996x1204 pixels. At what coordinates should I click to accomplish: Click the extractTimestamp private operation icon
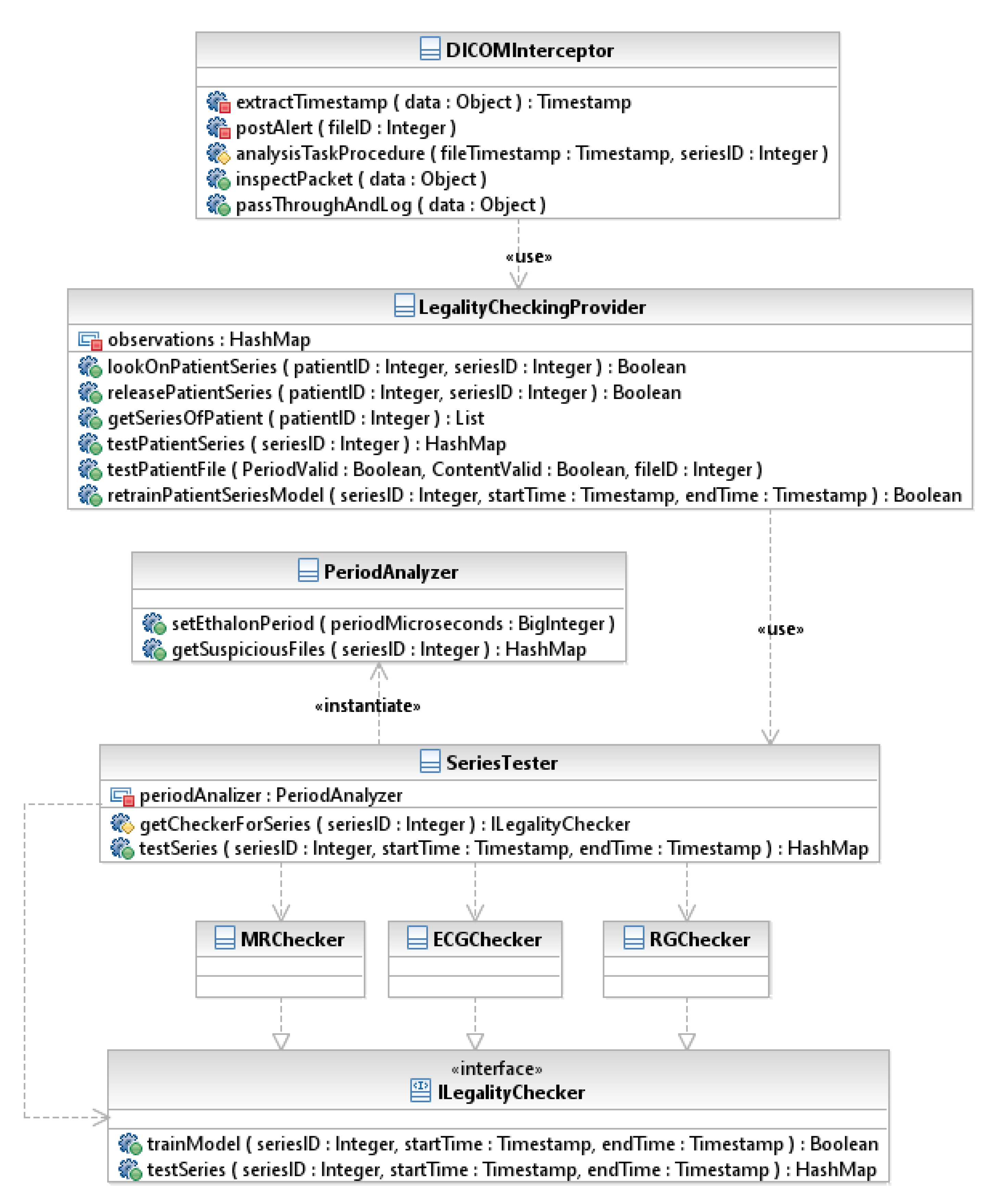click(218, 102)
